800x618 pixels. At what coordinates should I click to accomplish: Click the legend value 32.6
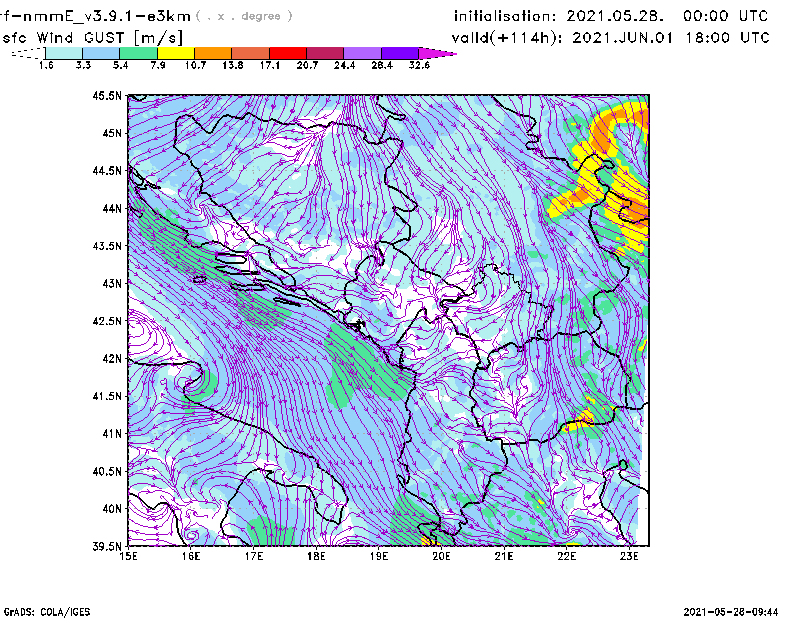419,65
